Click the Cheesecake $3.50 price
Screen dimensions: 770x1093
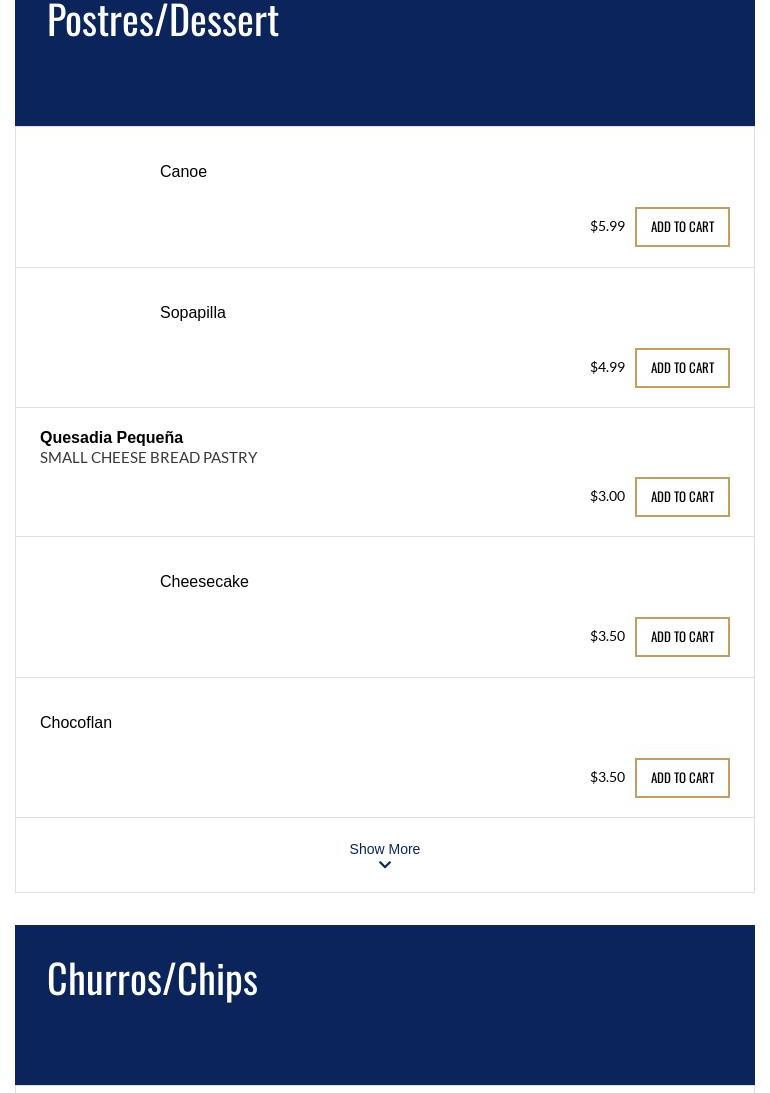tap(607, 636)
